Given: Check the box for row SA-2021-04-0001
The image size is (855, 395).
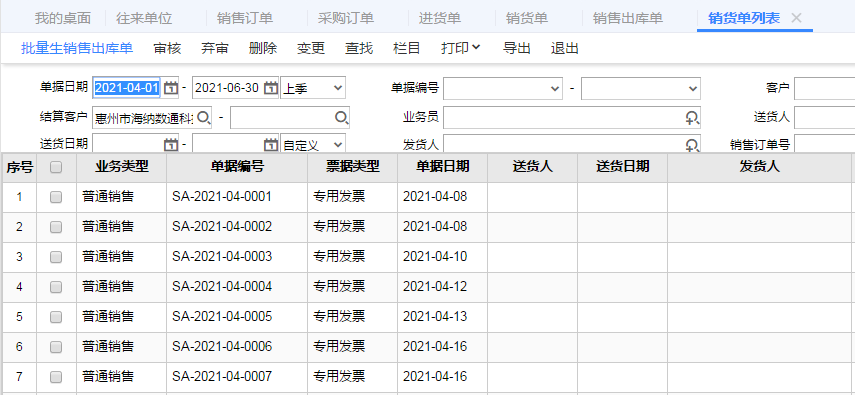Looking at the screenshot, I should point(56,197).
